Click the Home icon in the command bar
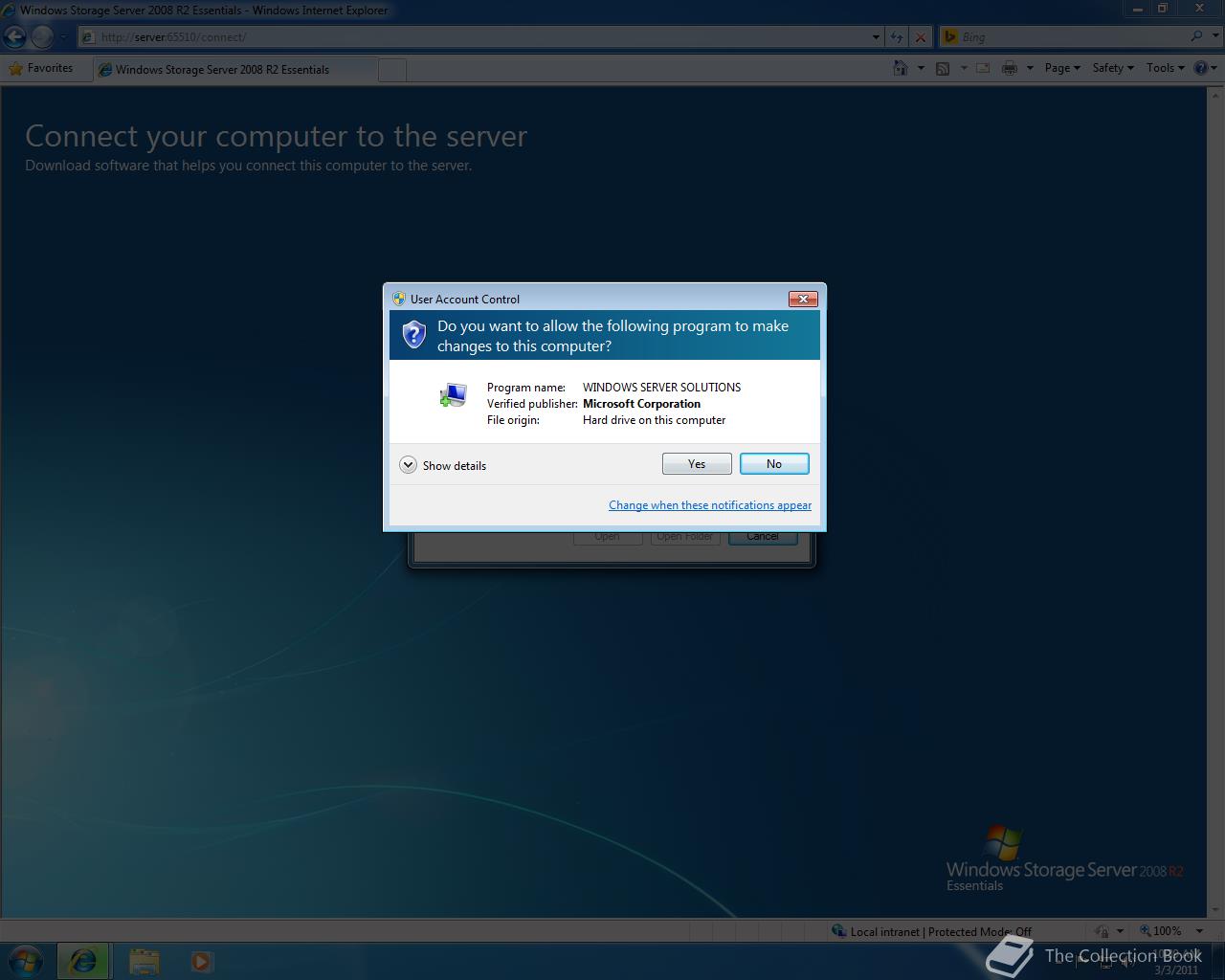 tap(900, 68)
